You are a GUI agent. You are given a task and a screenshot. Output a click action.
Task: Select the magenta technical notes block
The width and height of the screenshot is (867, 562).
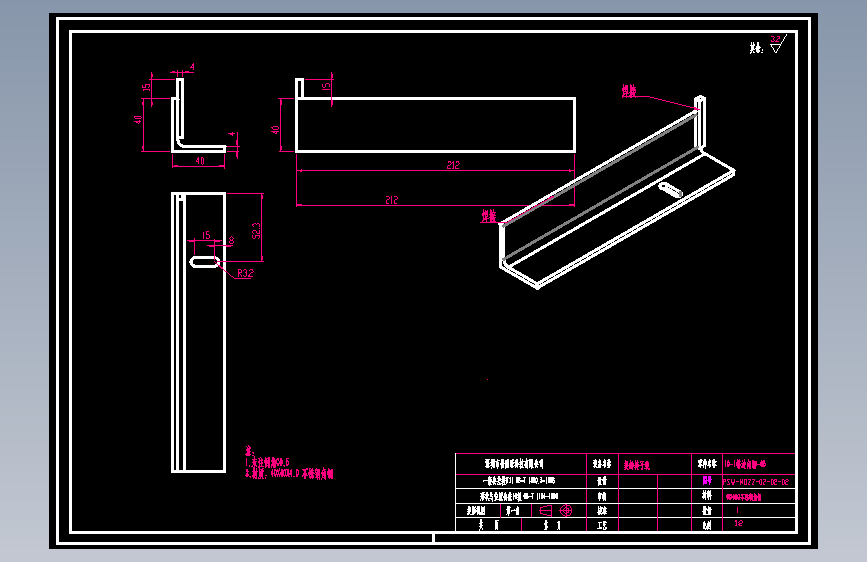coord(289,463)
